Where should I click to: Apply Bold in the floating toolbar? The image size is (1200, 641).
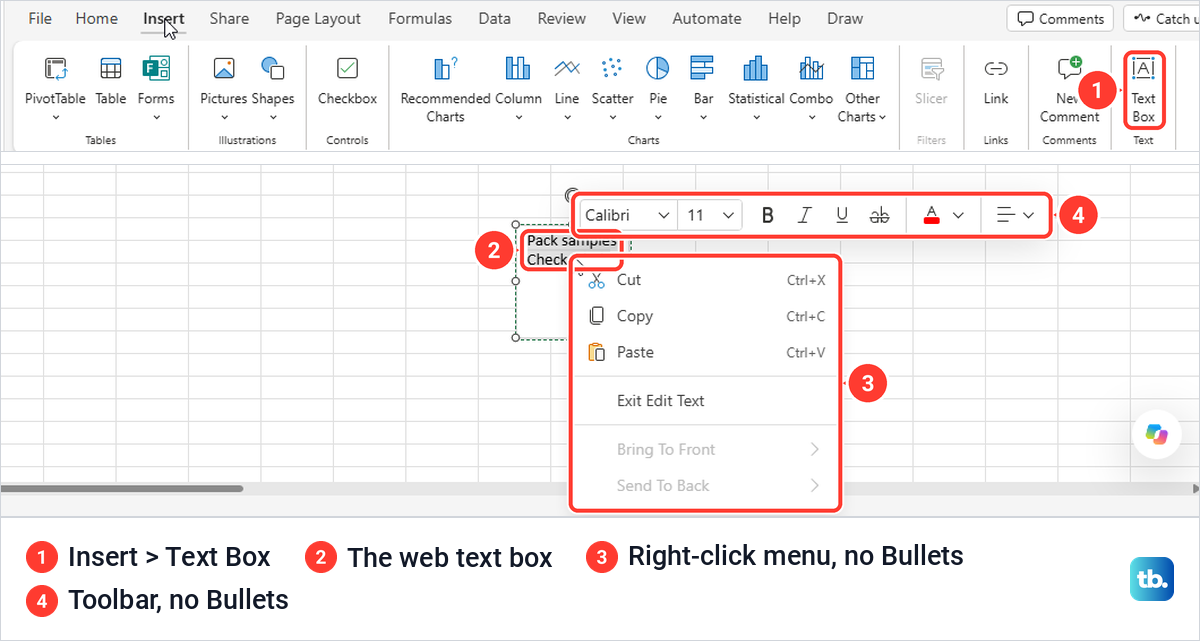[768, 215]
